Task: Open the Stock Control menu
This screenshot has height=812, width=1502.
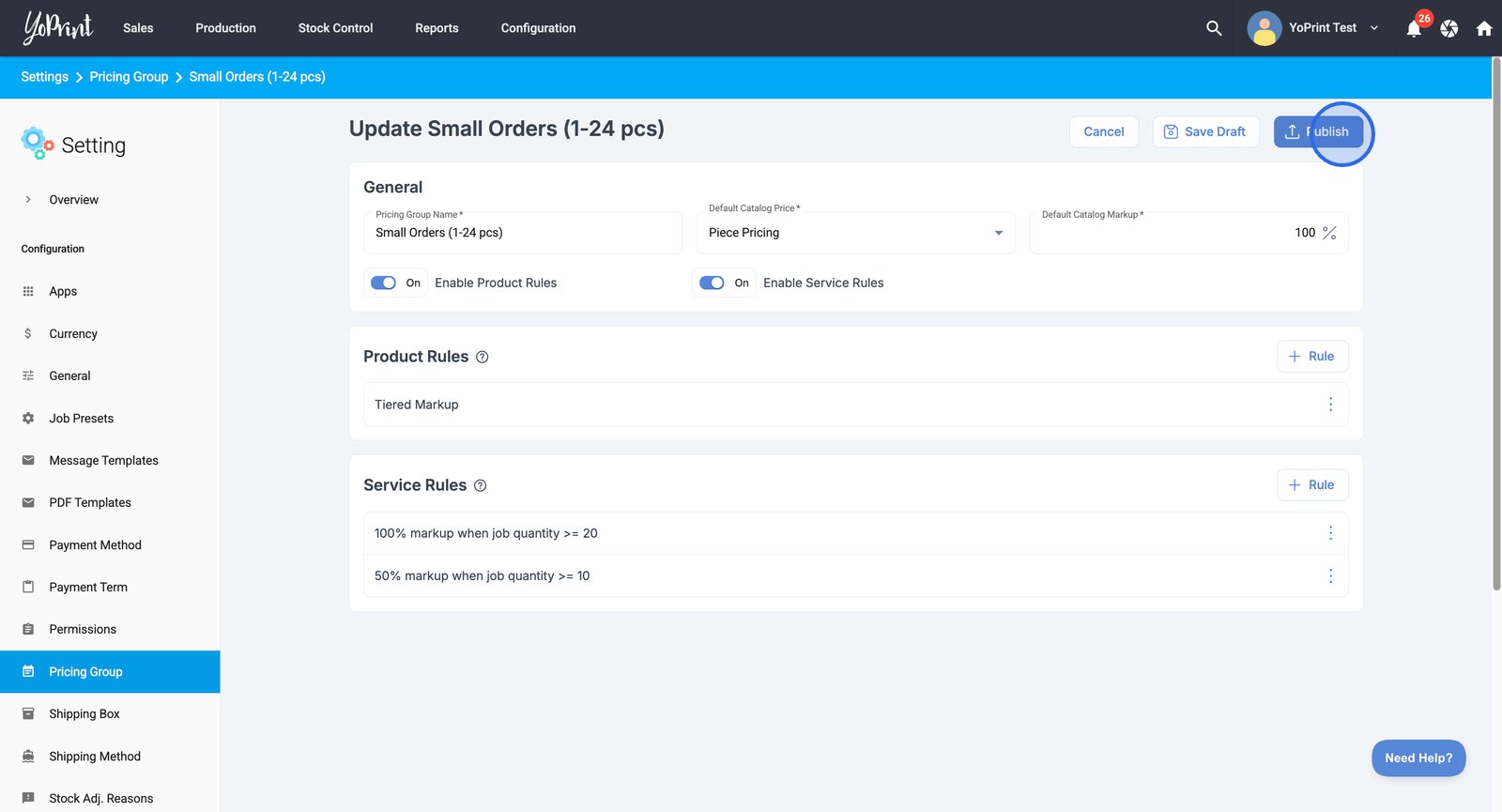Action: pyautogui.click(x=335, y=28)
